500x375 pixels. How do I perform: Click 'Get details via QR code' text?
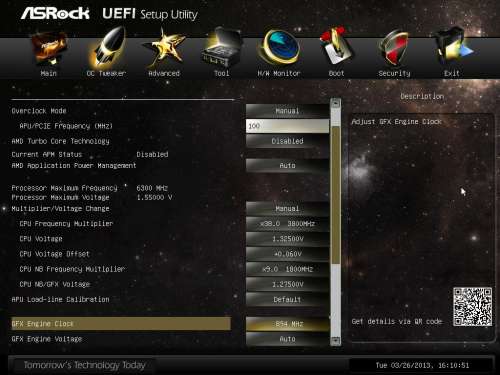[397, 321]
